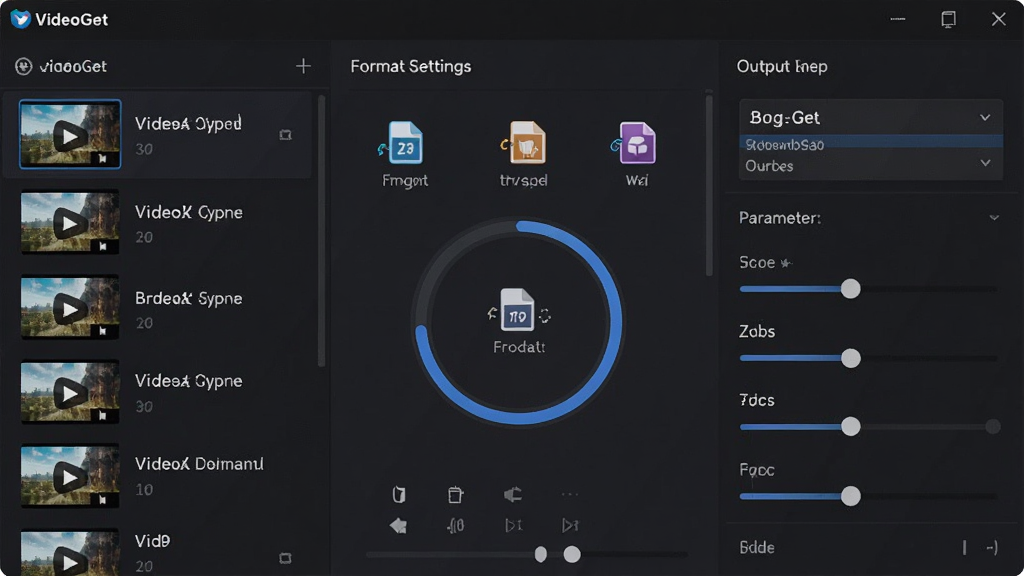Maximize the VideoGet window
This screenshot has height=576, width=1024.
point(948,20)
